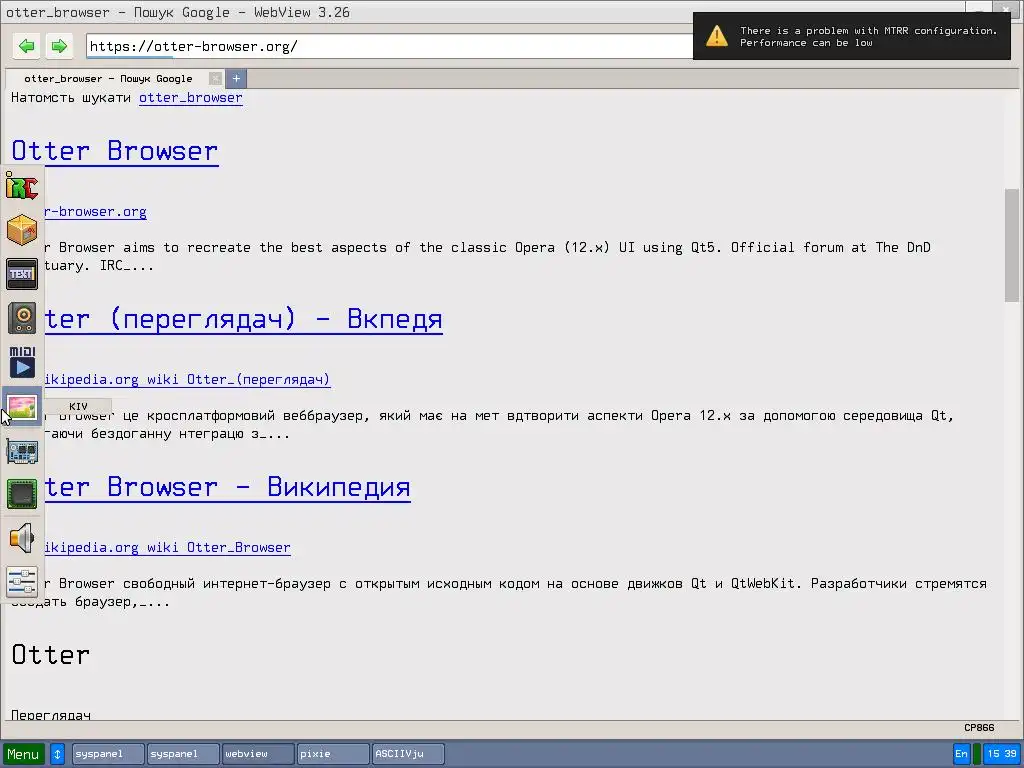
Task: Click the green indicator beside the clock
Action: 977,754
